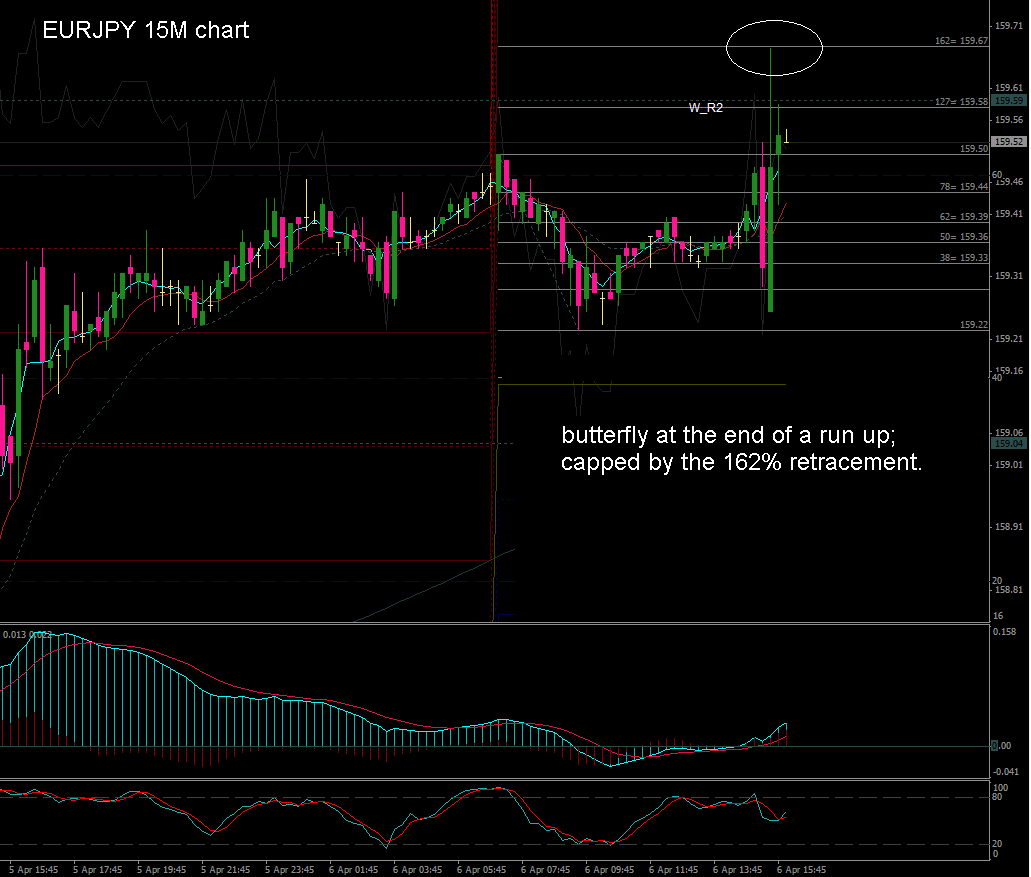The height and width of the screenshot is (877, 1031).
Task: Click the '6 Apr 15:45' time label
Action: coord(802,870)
